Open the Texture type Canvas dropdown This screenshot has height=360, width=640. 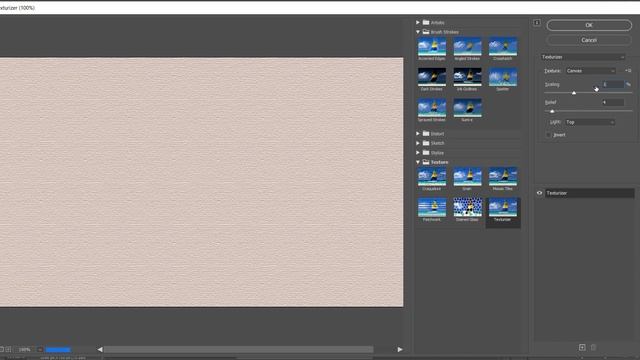tap(591, 71)
